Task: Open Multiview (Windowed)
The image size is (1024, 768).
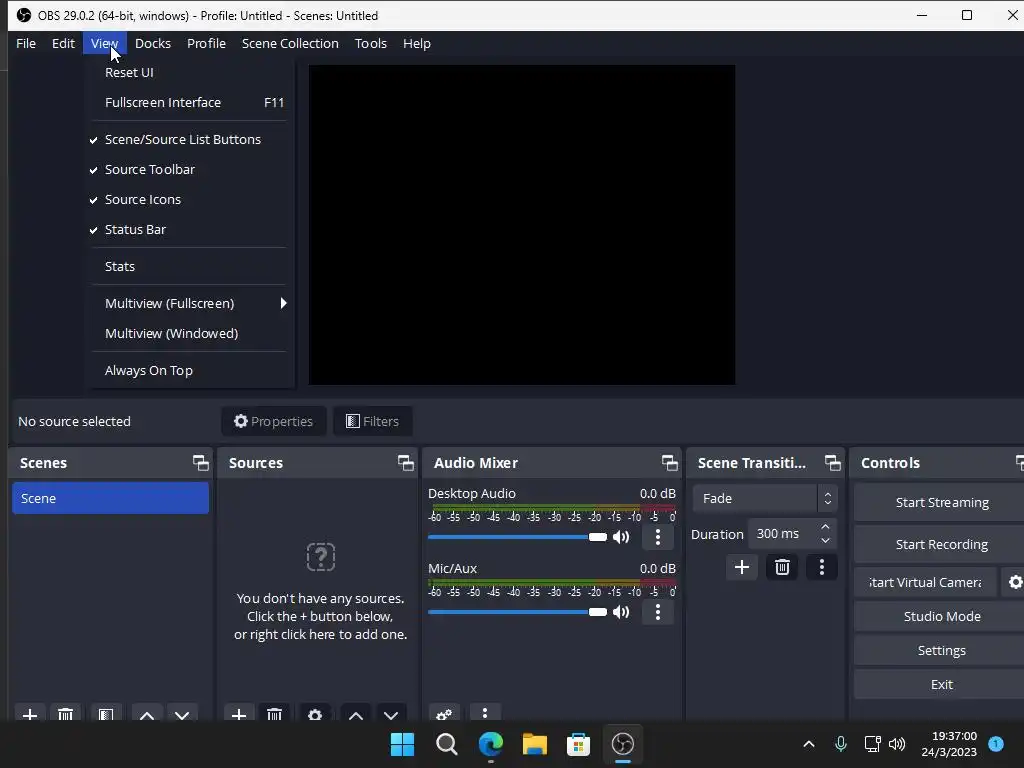Action: [x=189, y=333]
